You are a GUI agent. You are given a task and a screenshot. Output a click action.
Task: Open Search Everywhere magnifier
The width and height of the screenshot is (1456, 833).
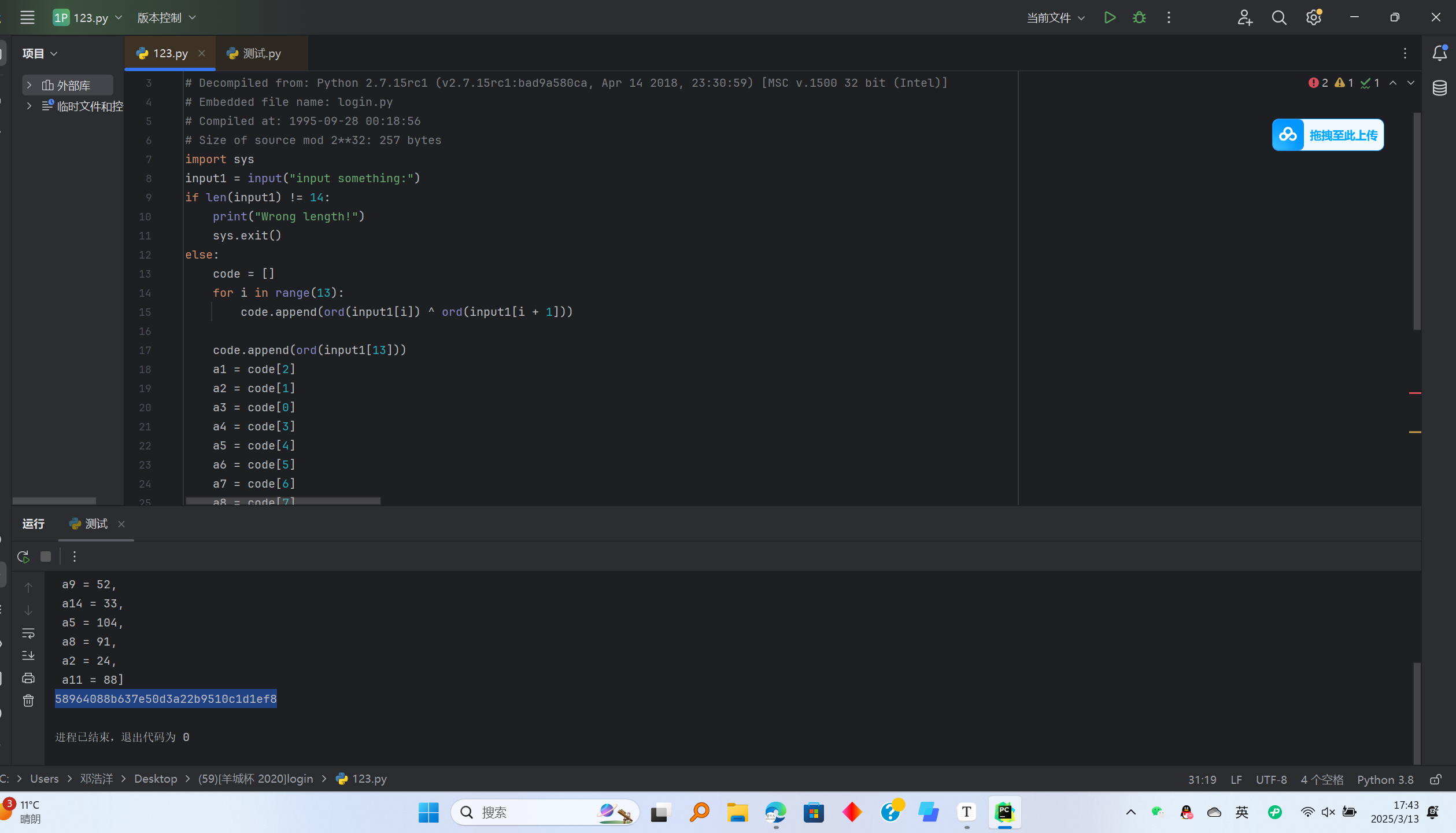[x=1279, y=17]
